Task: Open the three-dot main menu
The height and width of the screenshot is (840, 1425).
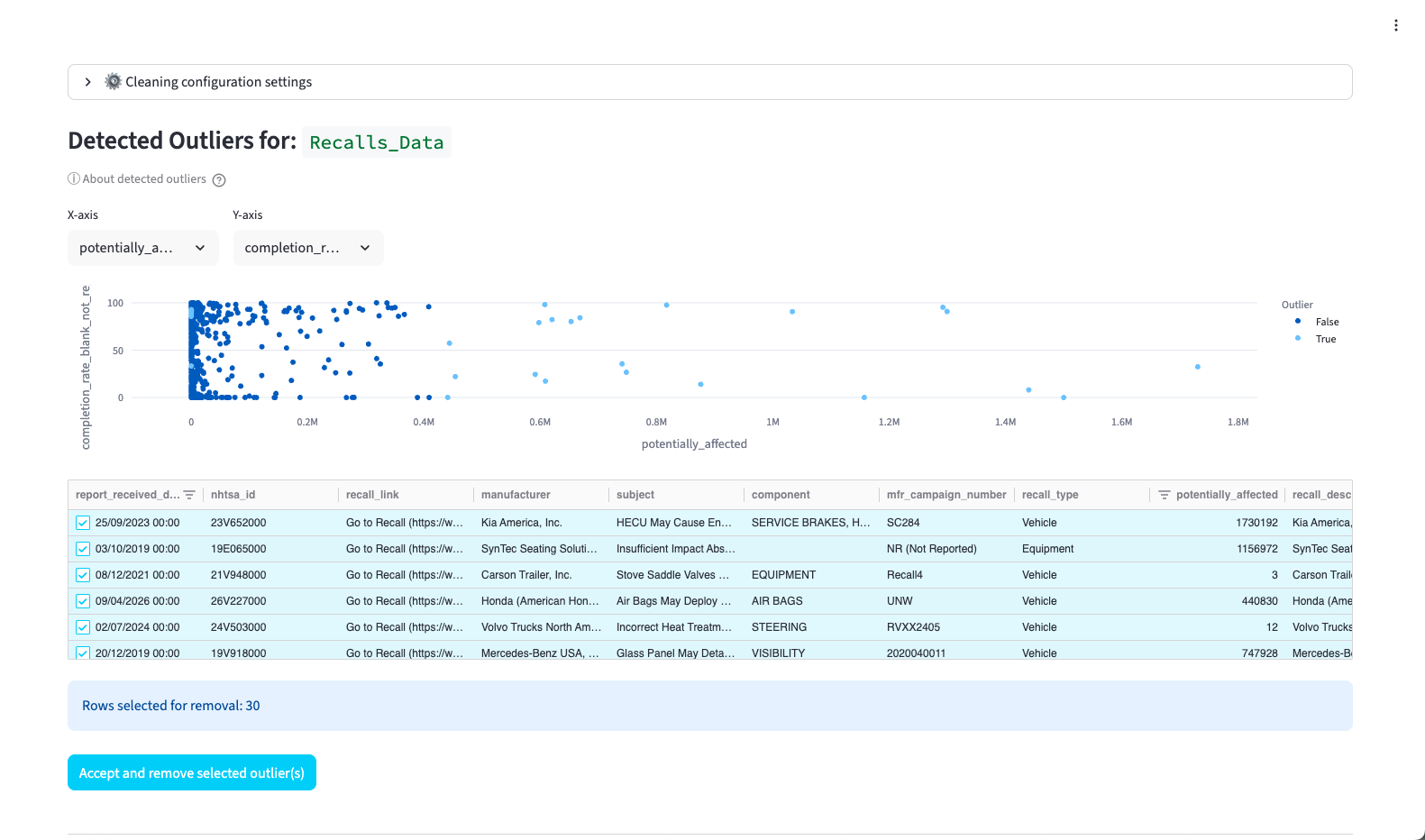Action: tap(1395, 25)
